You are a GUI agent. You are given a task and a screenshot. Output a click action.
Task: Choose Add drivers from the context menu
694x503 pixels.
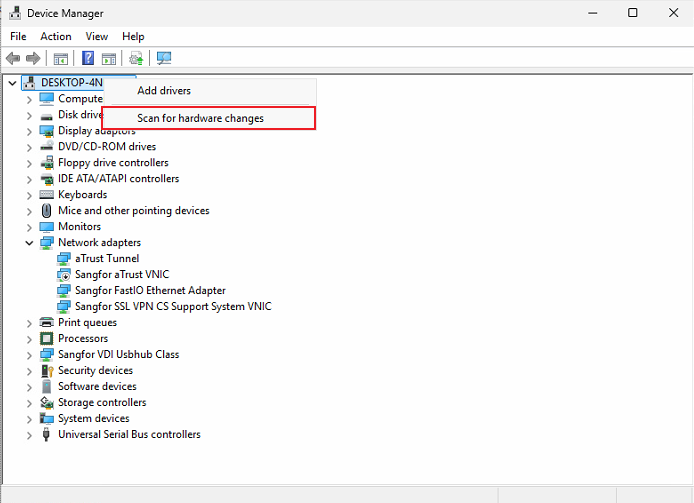[164, 91]
